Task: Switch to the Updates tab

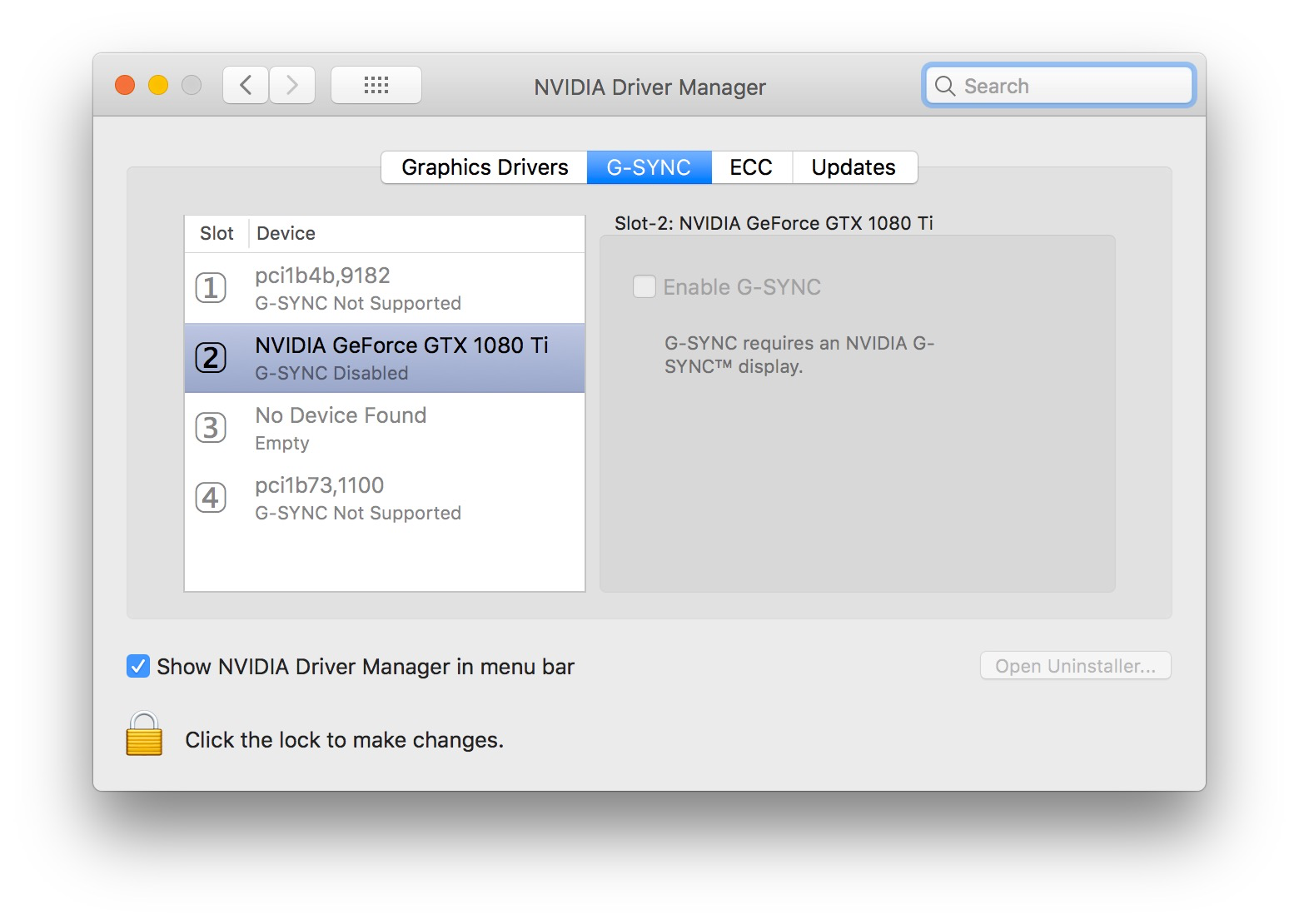Action: tap(854, 167)
